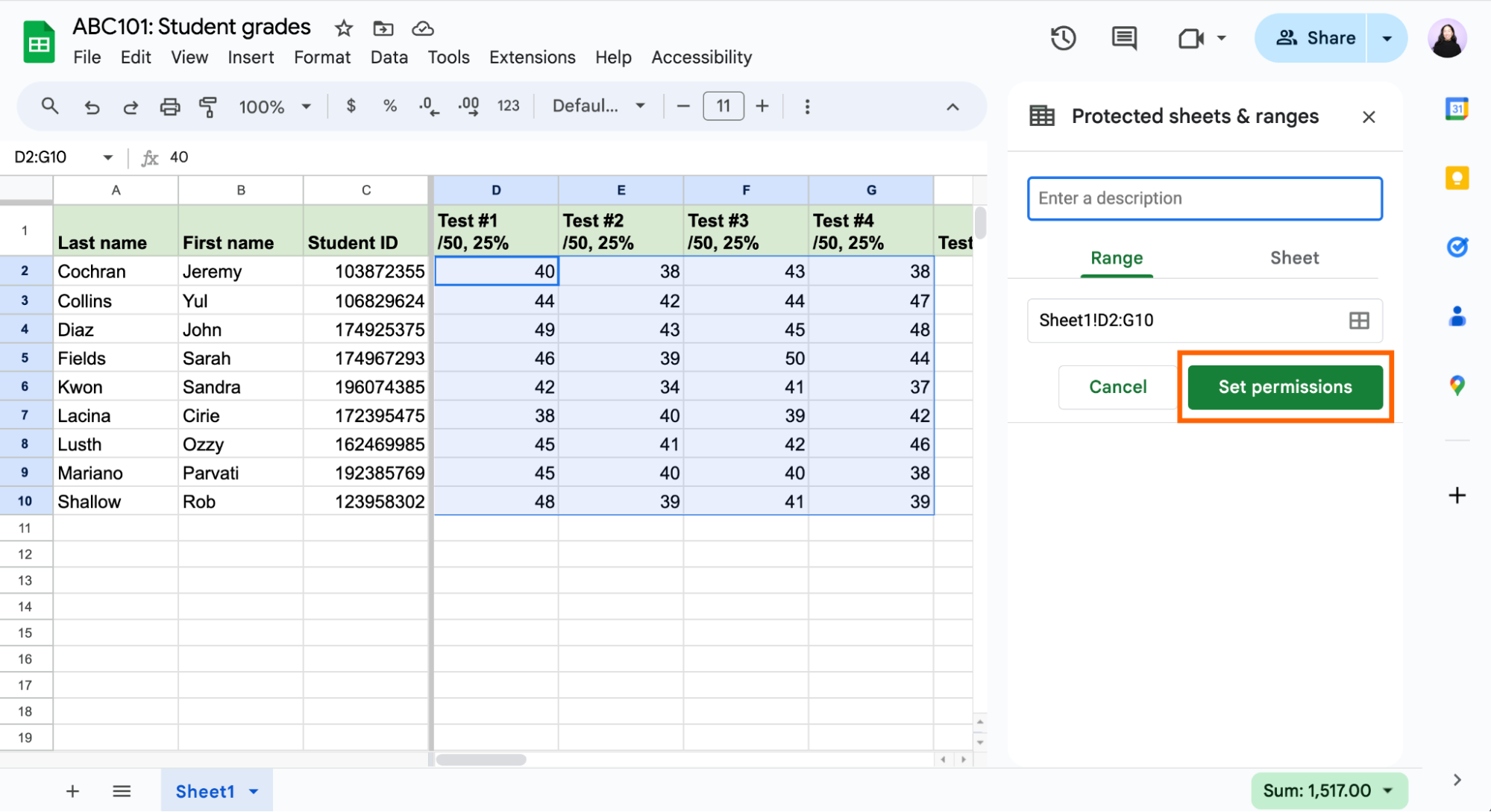Viewport: 1491px width, 812px height.
Task: Open the Data menu
Action: tap(389, 57)
